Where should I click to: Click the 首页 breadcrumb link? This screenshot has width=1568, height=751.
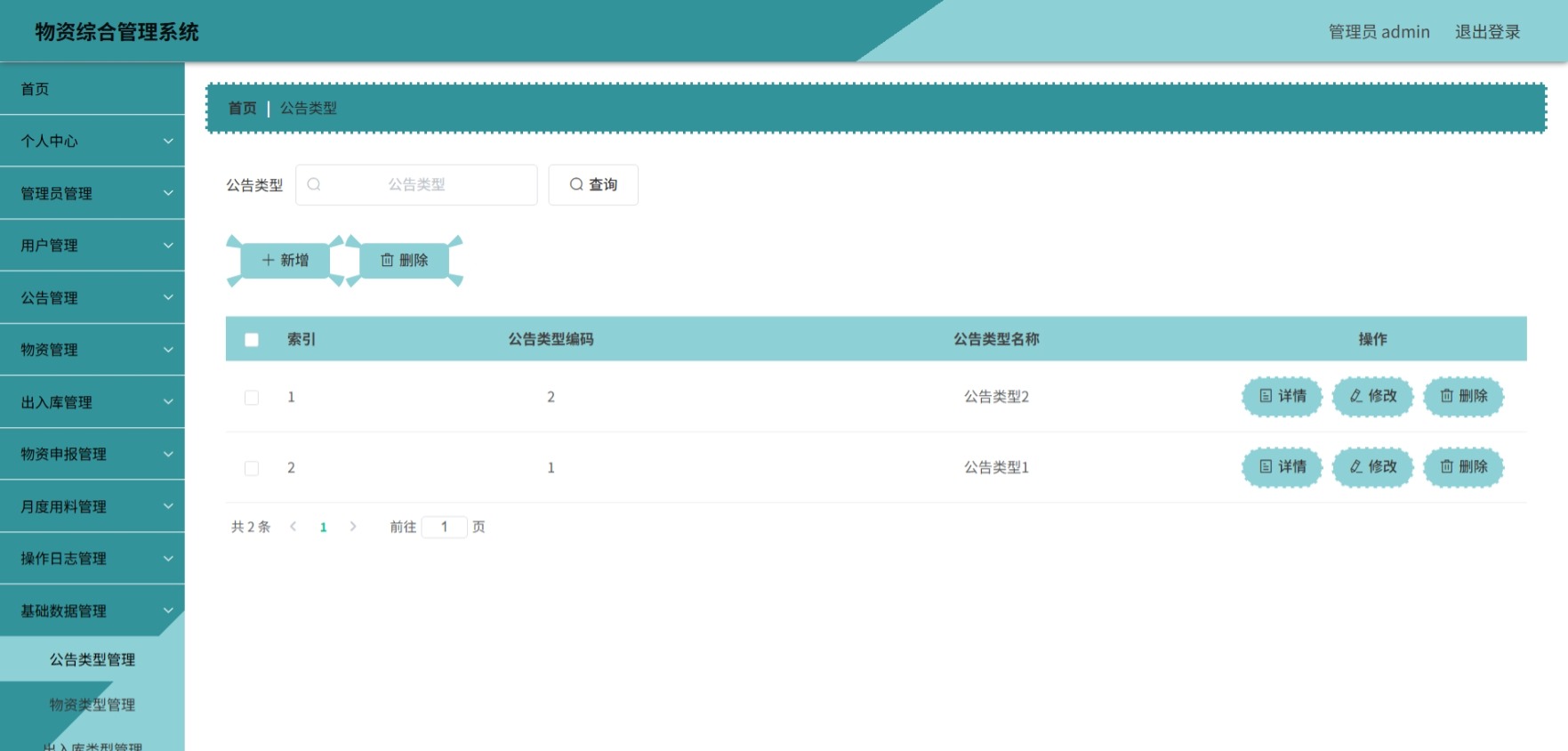(x=242, y=108)
